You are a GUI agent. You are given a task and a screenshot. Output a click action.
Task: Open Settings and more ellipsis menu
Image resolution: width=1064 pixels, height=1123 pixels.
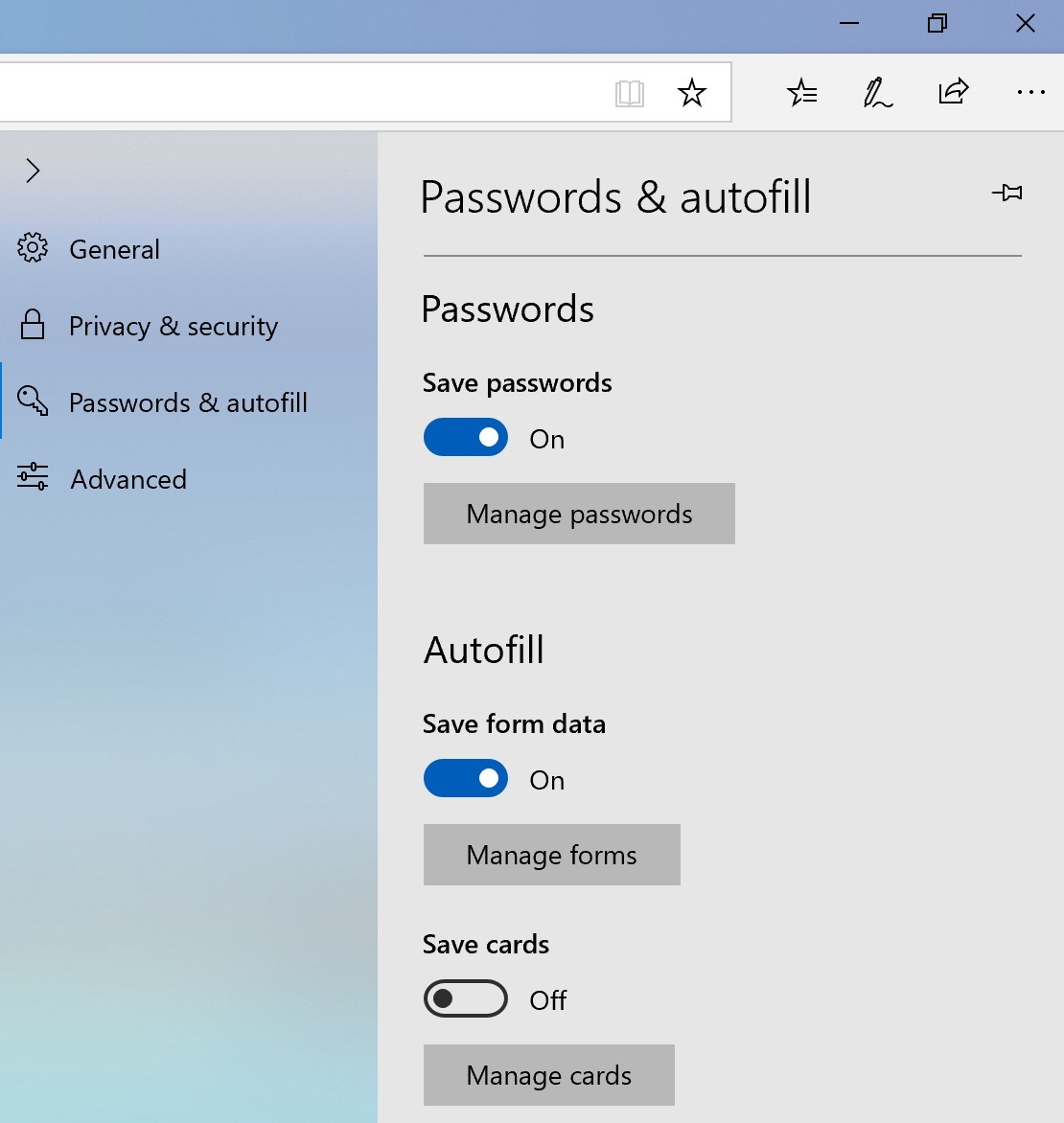click(1030, 93)
